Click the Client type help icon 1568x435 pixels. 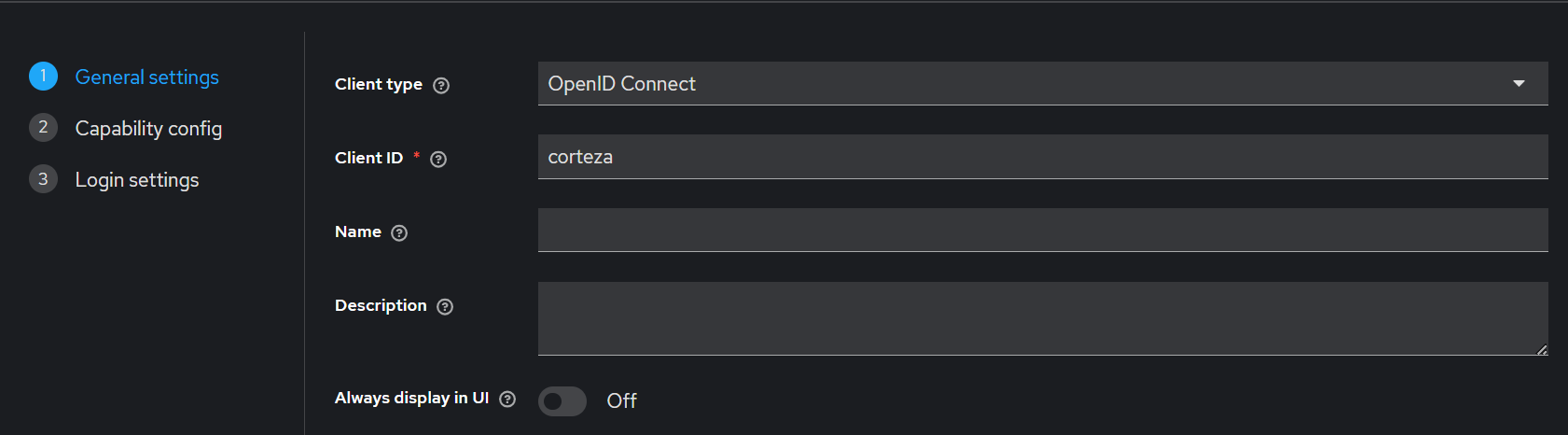tap(442, 85)
